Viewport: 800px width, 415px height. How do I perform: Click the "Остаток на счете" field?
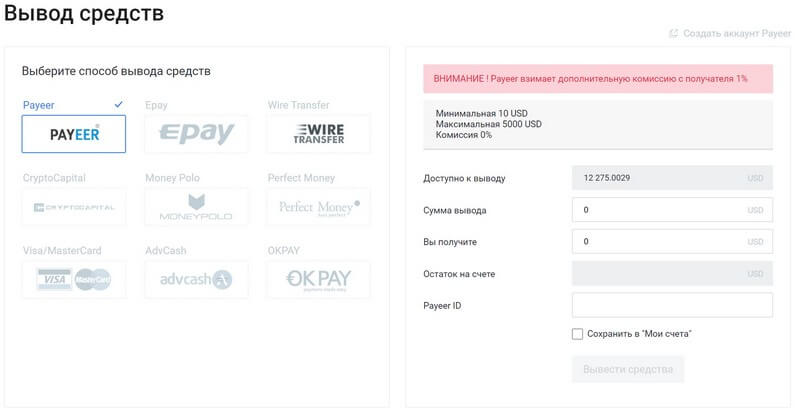pyautogui.click(x=672, y=273)
